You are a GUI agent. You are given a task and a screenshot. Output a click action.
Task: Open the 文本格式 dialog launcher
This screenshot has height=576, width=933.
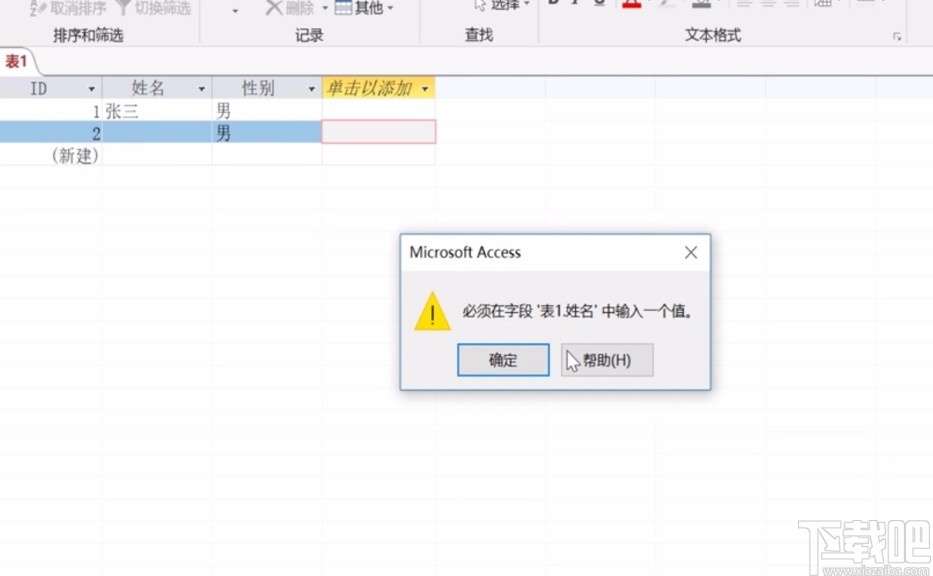pos(898,36)
